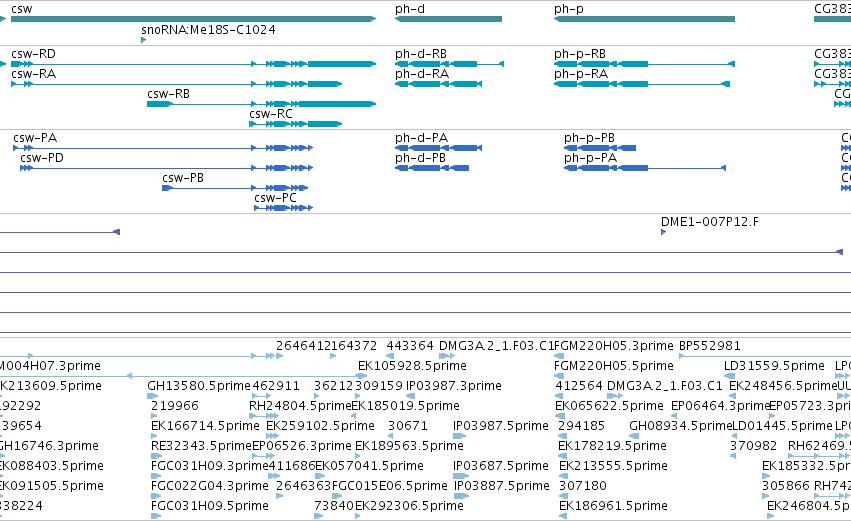Viewport: 851px width, 521px height.
Task: Open the FGM220H05.5prime EST
Action: click(x=613, y=366)
